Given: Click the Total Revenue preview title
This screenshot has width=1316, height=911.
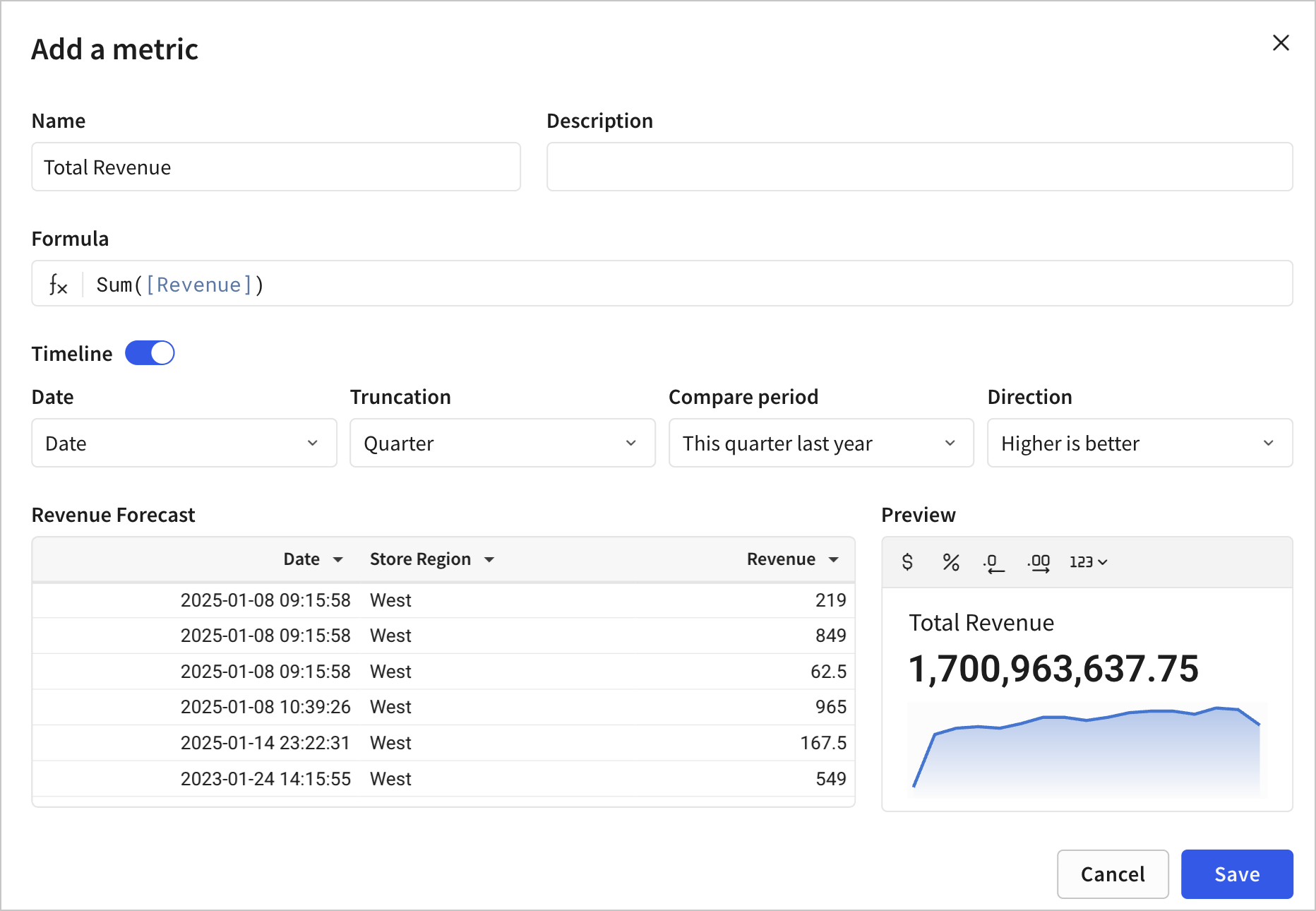Looking at the screenshot, I should 981,623.
